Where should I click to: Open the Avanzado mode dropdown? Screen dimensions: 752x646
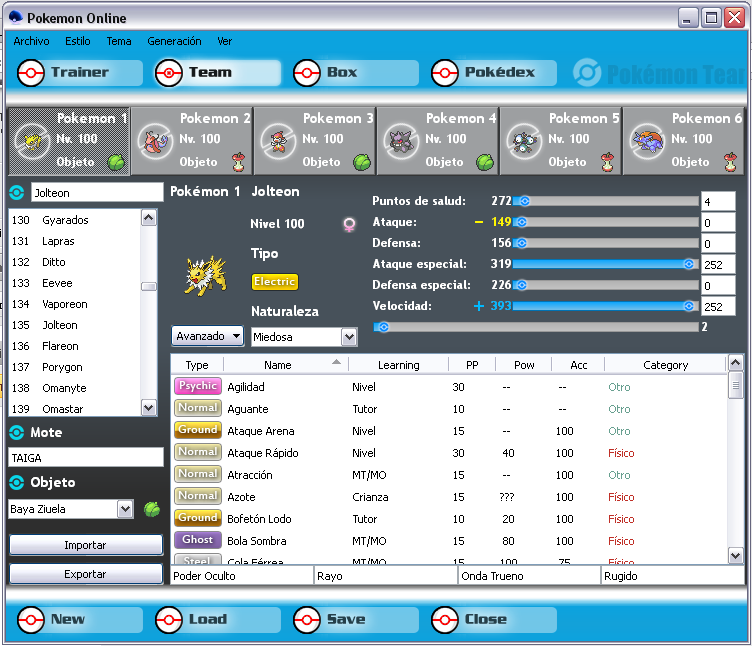point(208,336)
